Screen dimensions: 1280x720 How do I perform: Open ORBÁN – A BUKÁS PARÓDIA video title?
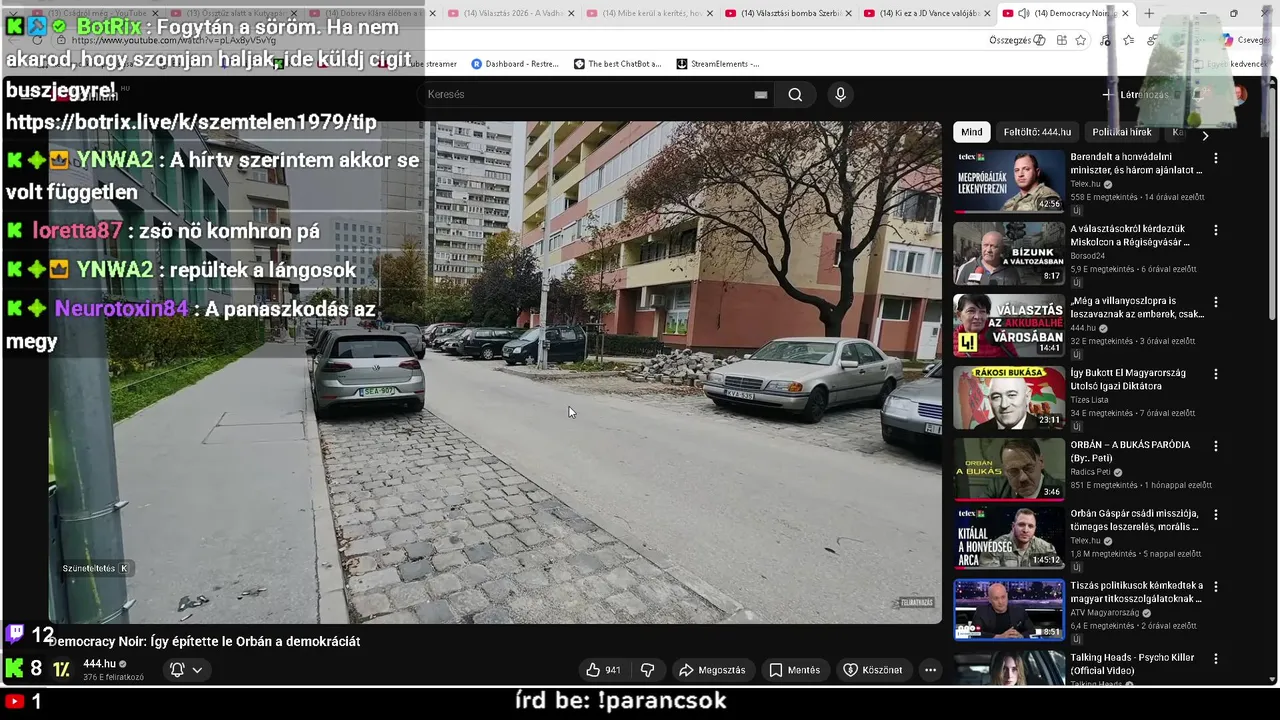1130,451
